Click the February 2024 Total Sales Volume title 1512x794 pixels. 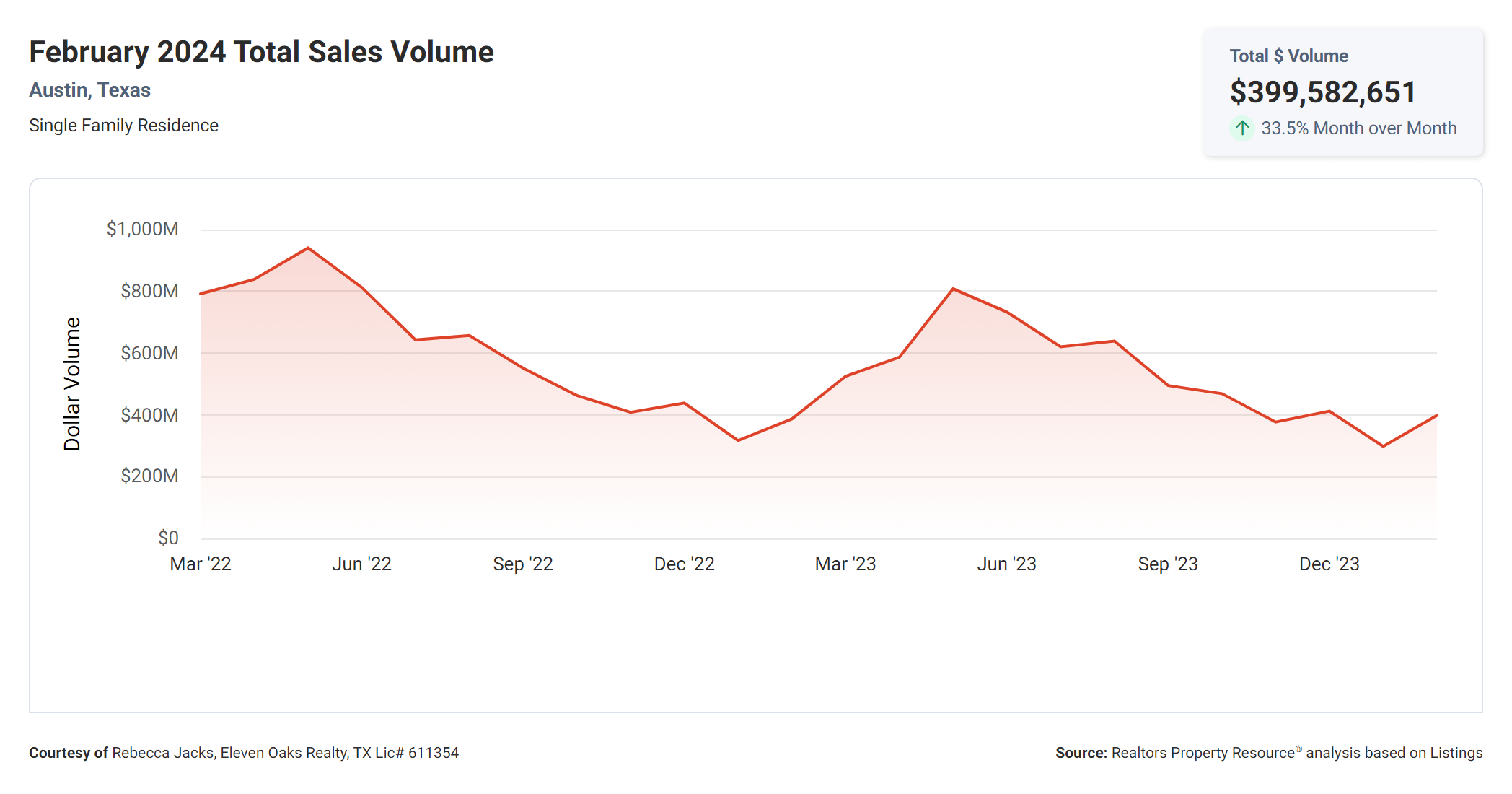tap(261, 52)
